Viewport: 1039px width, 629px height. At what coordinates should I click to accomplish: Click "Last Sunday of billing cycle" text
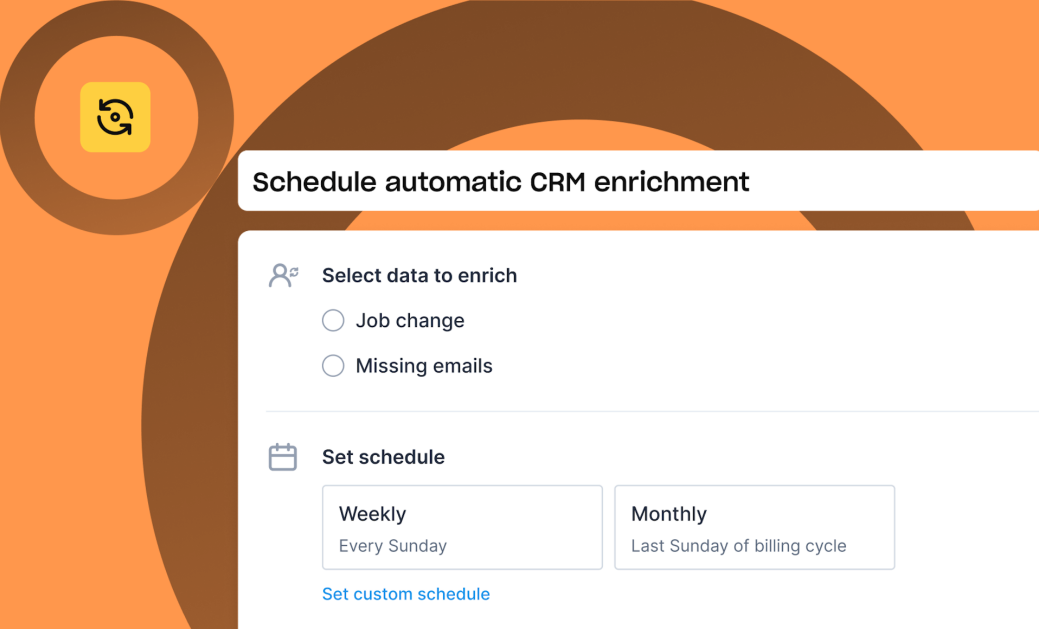click(739, 546)
